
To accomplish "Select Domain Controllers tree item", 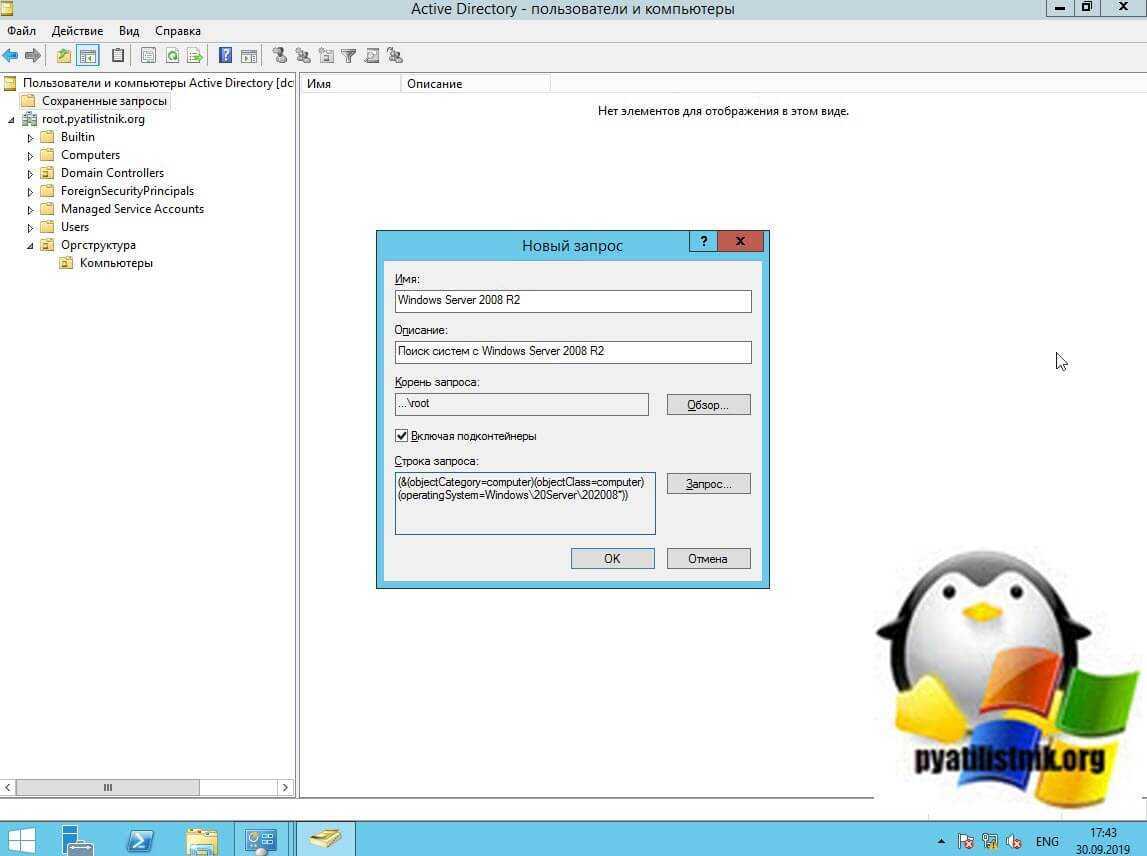I will pos(112,173).
